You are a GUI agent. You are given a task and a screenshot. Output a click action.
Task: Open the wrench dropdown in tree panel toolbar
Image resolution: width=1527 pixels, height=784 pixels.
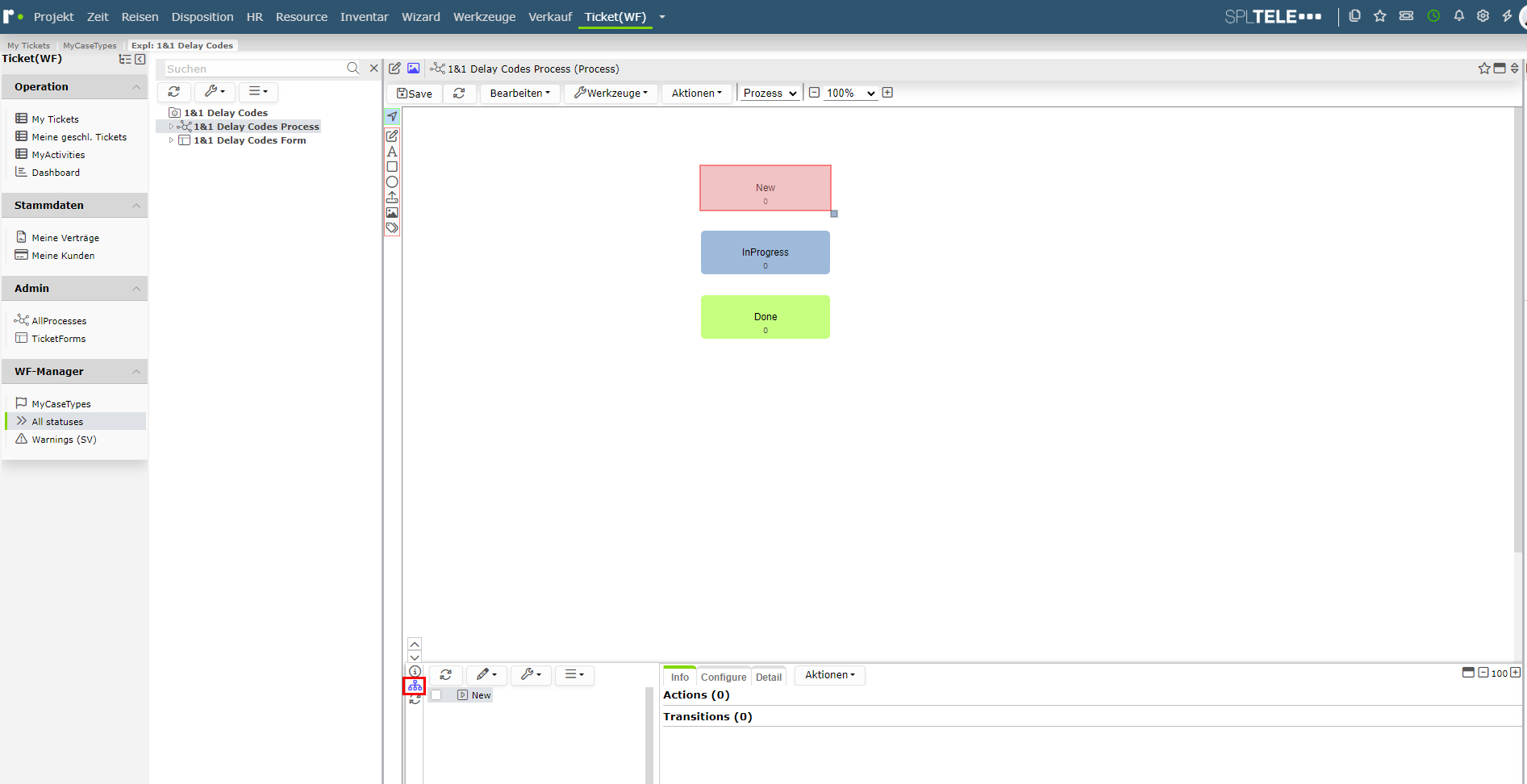[215, 92]
